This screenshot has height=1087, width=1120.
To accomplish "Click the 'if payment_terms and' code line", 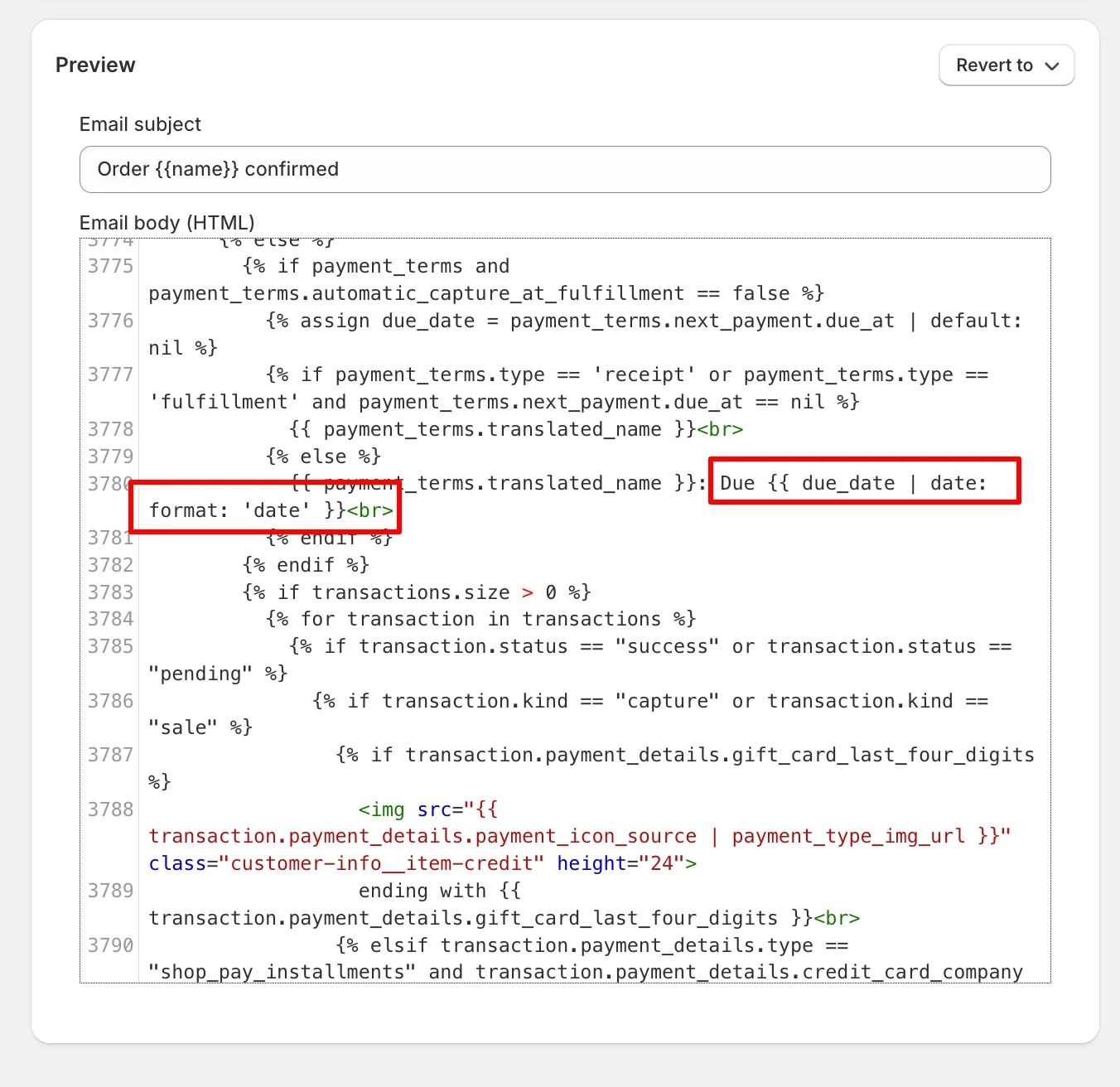I will [x=376, y=266].
